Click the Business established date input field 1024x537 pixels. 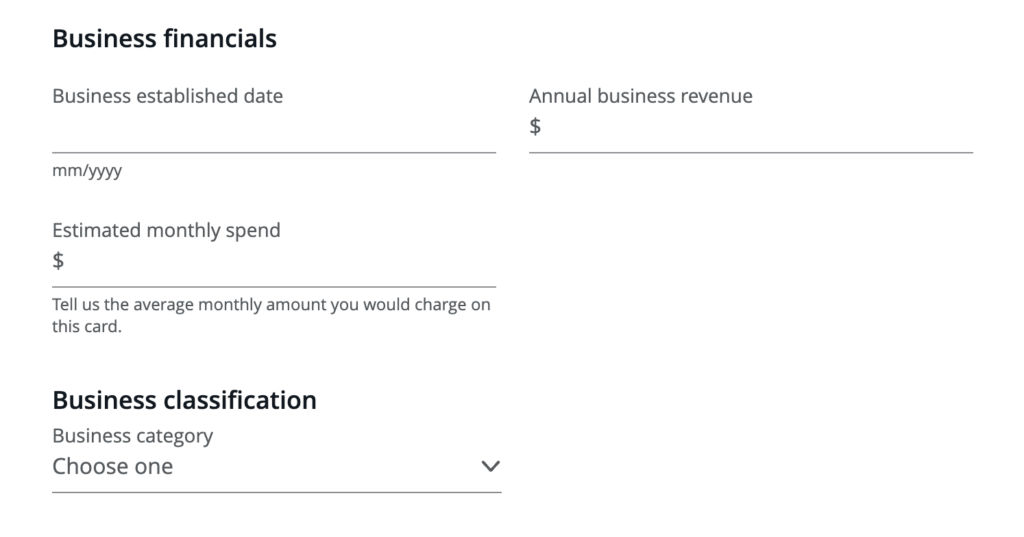pyautogui.click(x=273, y=130)
